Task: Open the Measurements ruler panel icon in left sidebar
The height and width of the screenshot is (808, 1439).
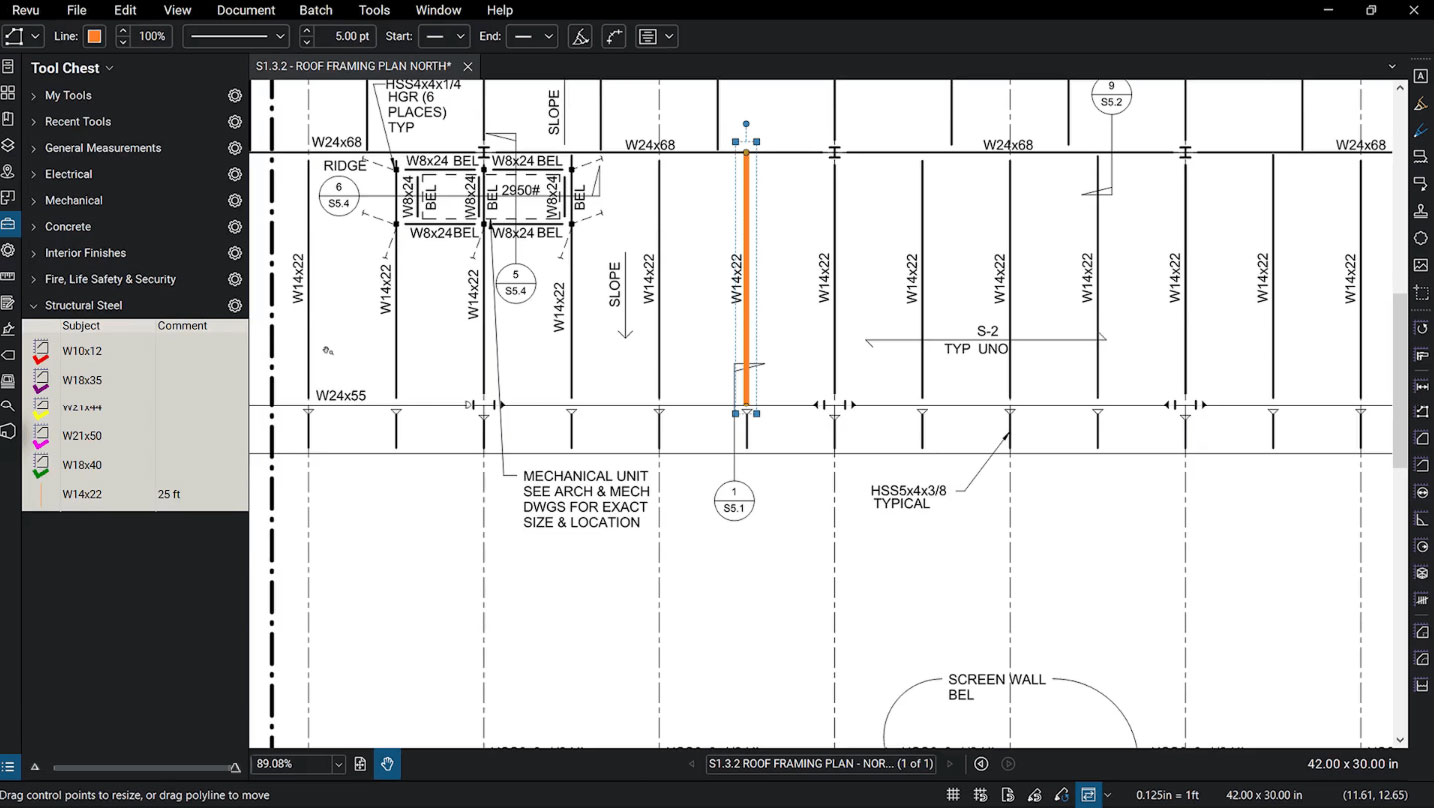Action: tap(8, 276)
